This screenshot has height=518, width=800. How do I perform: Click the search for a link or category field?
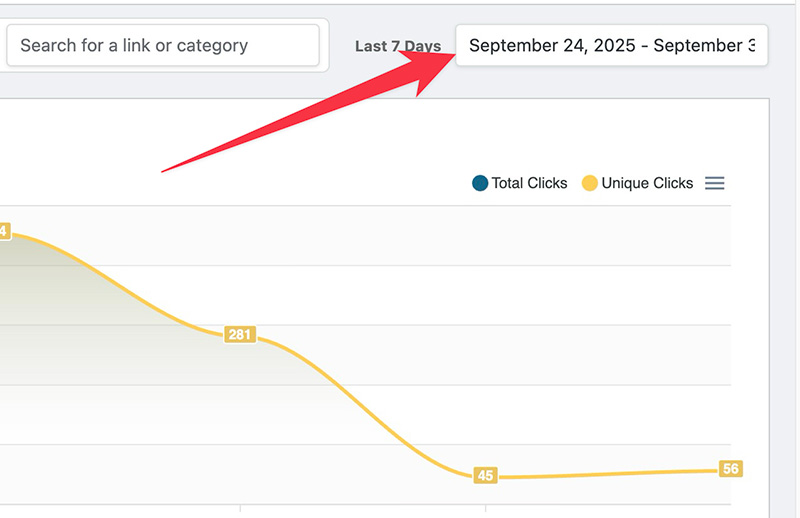[x=162, y=45]
